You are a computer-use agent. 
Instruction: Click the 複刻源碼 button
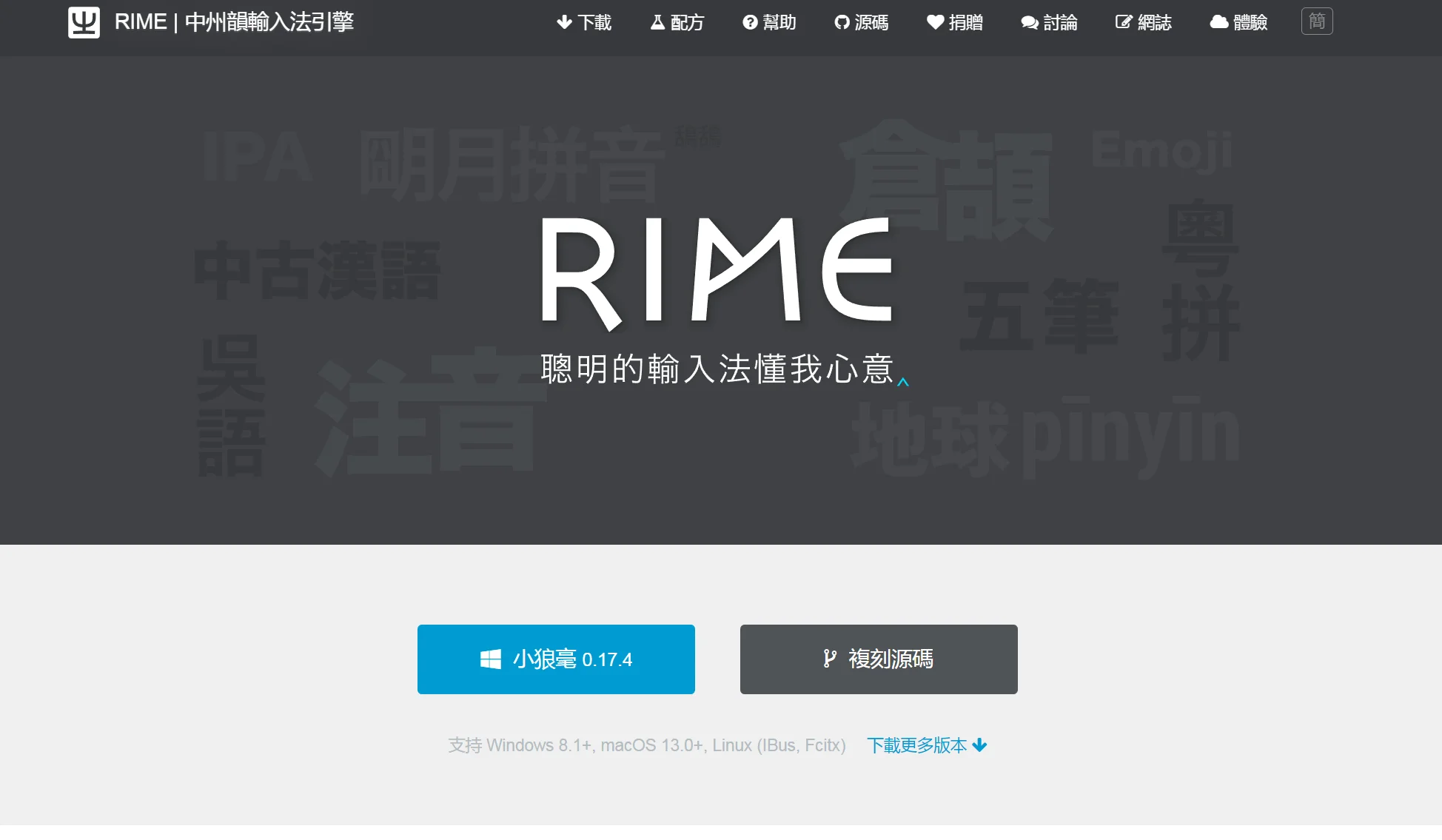coord(879,659)
